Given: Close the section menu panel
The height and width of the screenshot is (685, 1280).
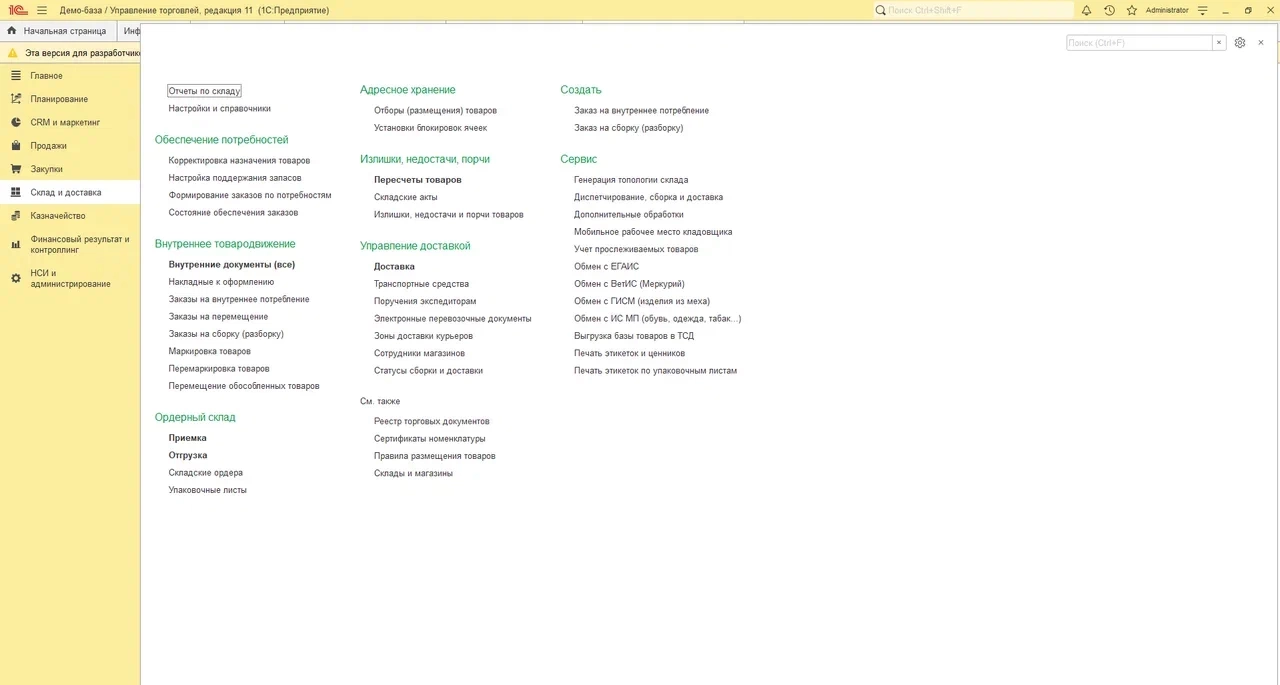Looking at the screenshot, I should [1261, 43].
